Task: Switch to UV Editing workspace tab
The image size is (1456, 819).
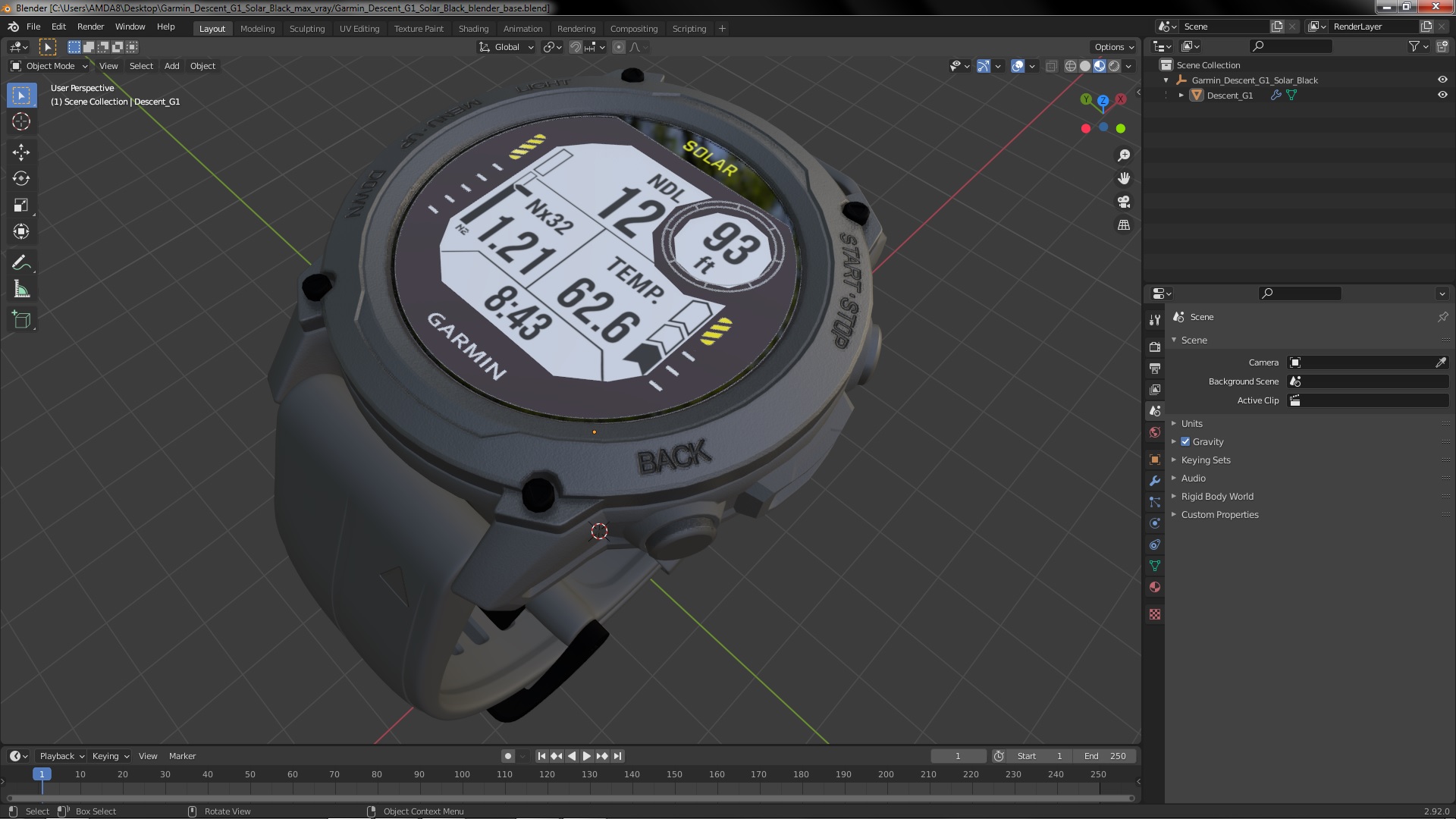Action: tap(359, 29)
